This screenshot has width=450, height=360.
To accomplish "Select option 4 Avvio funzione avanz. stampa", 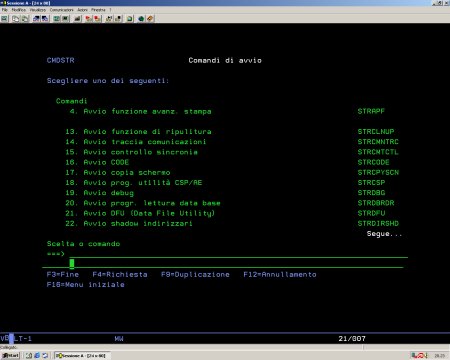I will [140, 111].
